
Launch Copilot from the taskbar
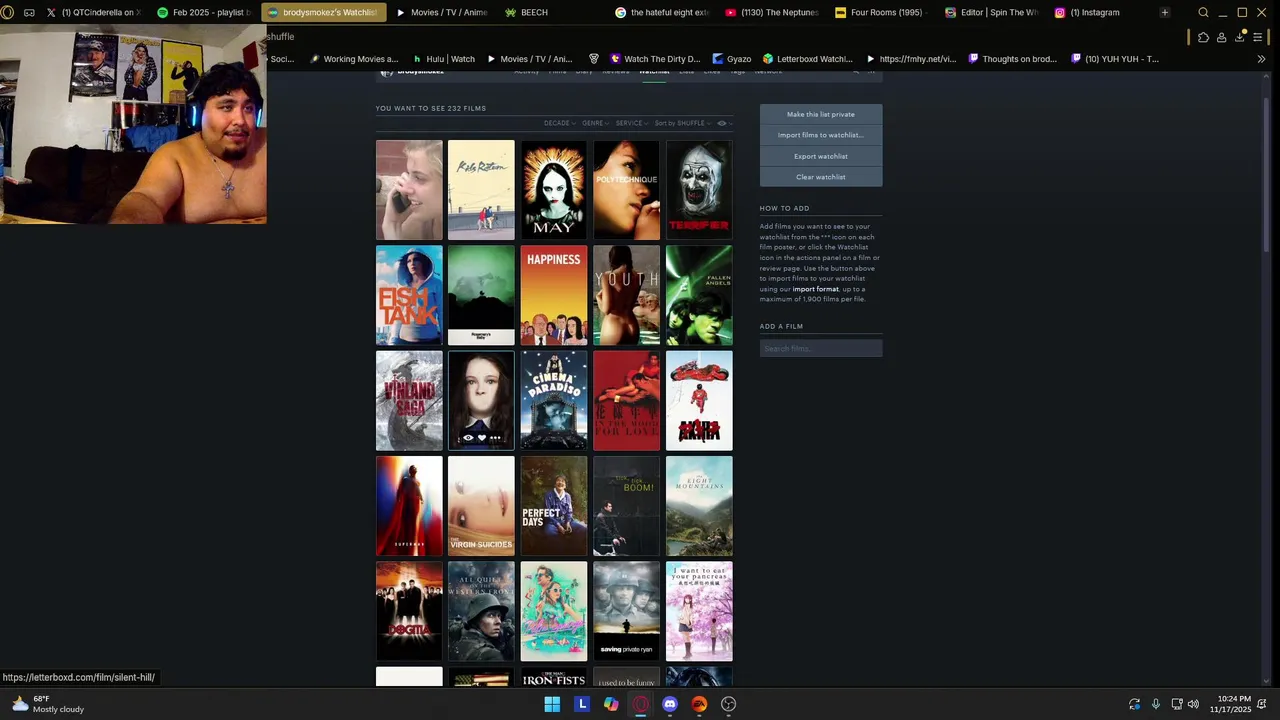611,704
